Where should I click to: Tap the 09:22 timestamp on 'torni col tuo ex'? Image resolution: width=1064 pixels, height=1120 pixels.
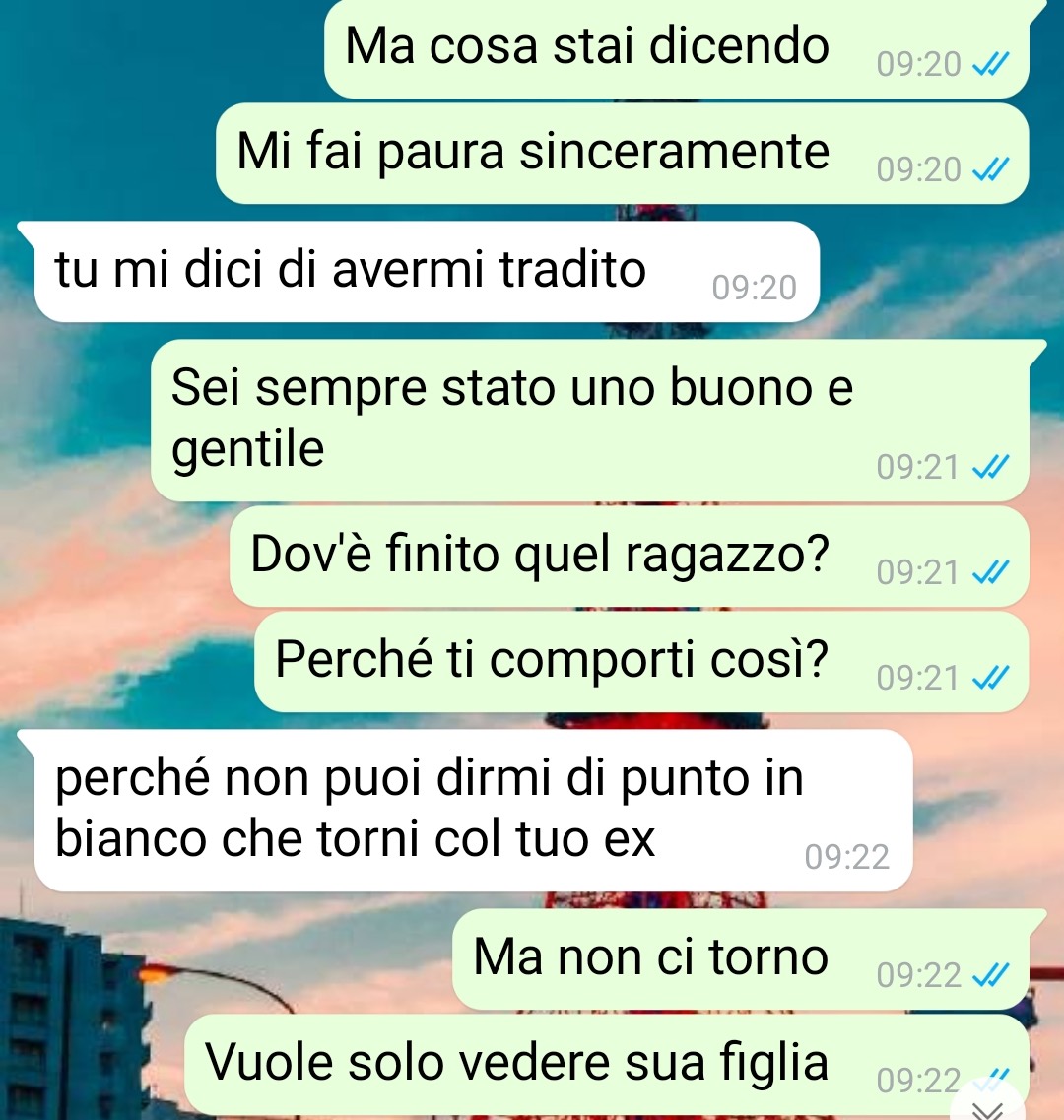pos(847,856)
